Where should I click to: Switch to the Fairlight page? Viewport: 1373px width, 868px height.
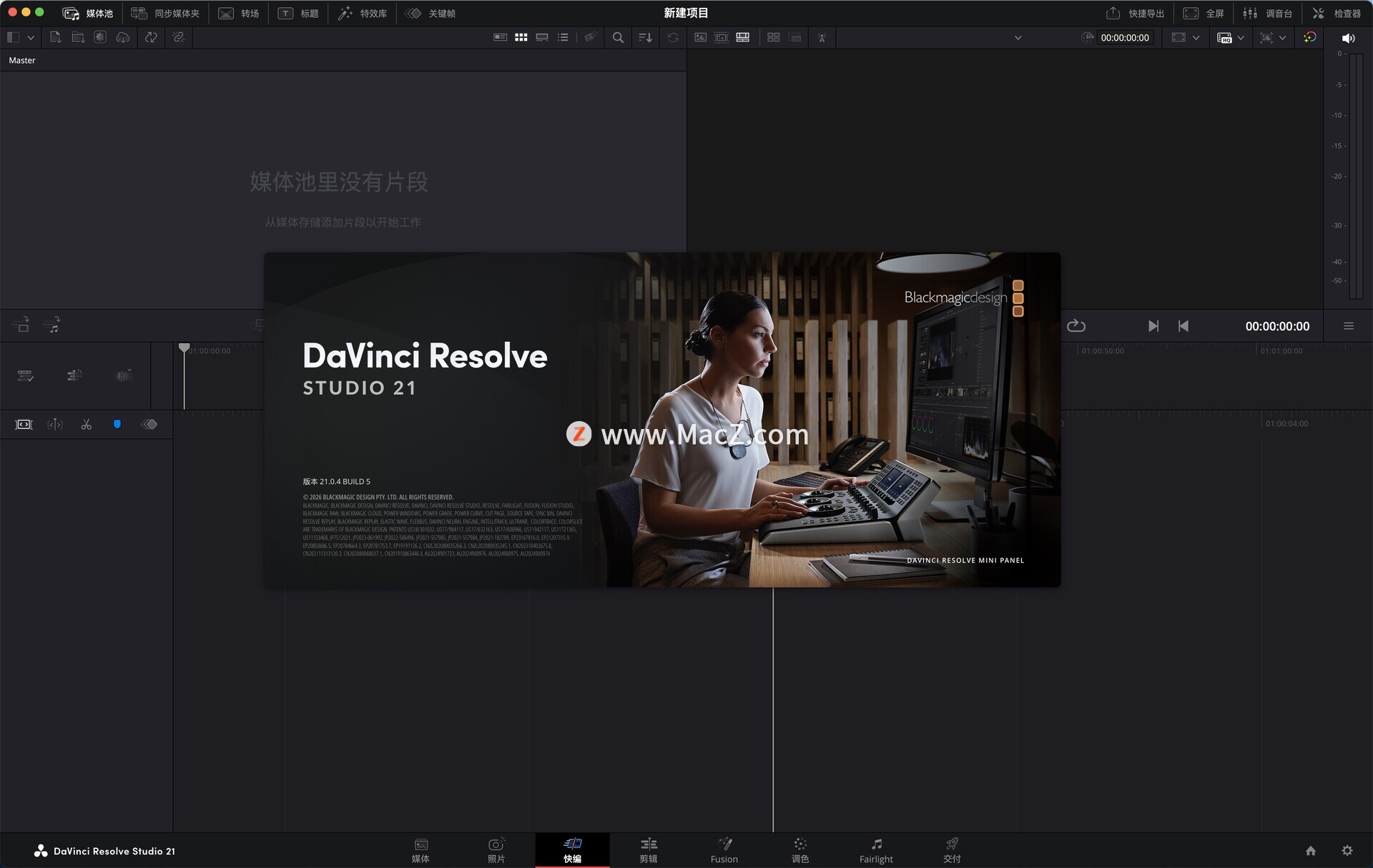point(876,851)
